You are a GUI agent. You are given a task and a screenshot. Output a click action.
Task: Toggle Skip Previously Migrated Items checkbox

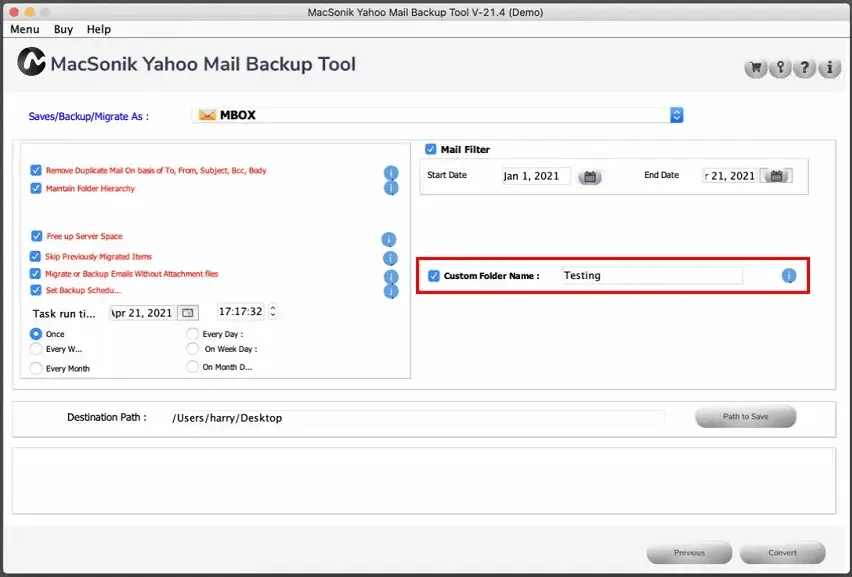(35, 256)
